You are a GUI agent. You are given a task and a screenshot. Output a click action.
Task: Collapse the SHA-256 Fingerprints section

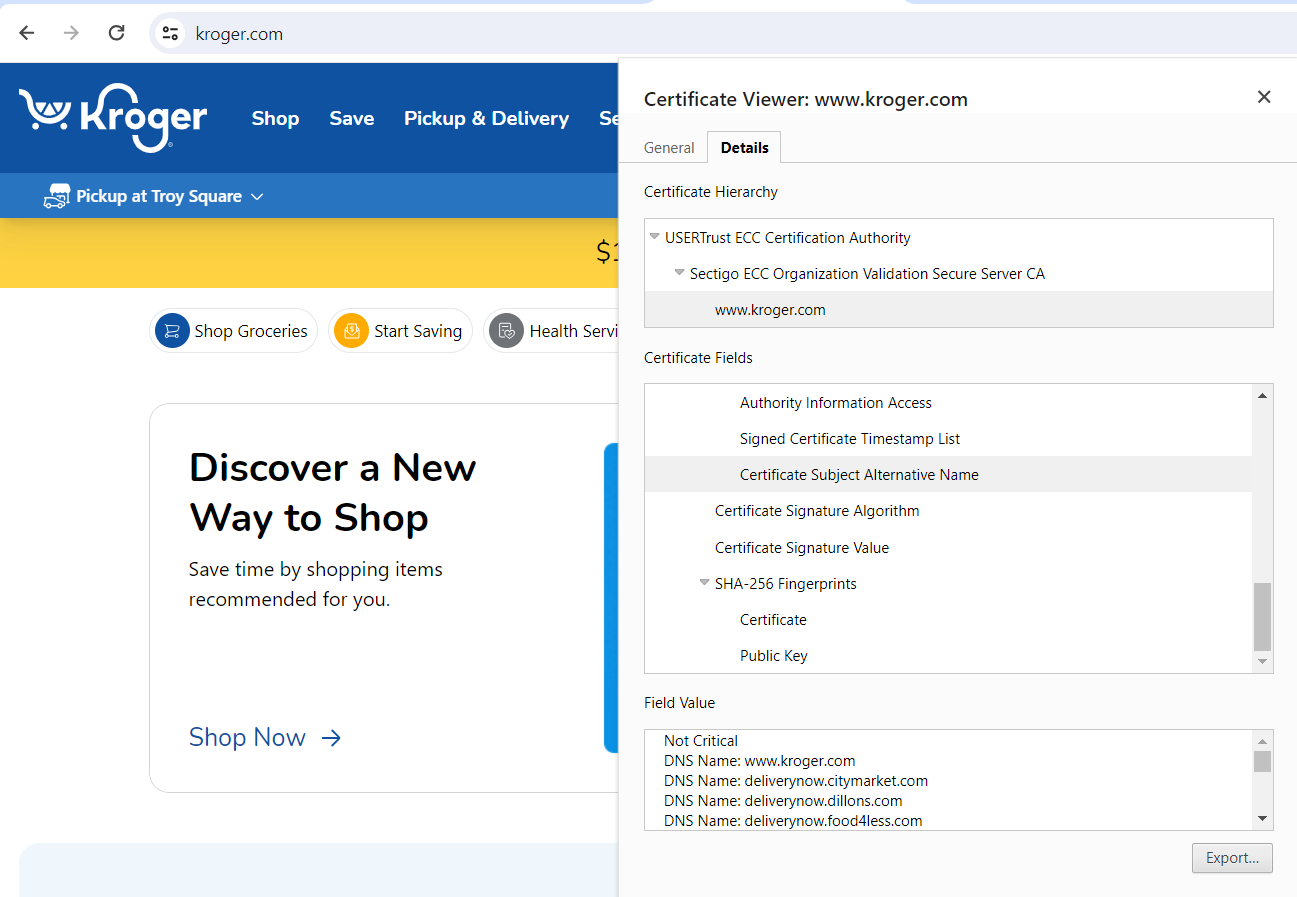coord(704,583)
